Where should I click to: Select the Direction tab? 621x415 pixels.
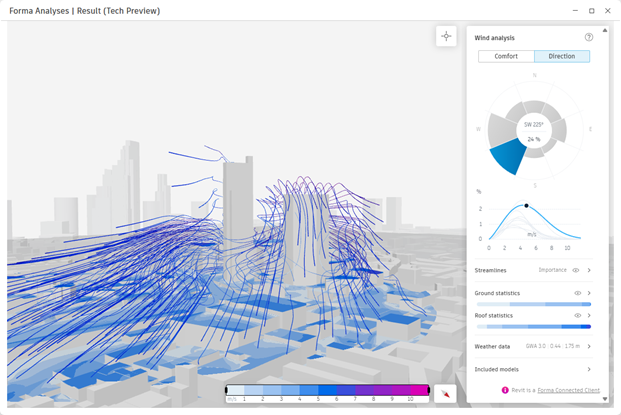tap(561, 56)
